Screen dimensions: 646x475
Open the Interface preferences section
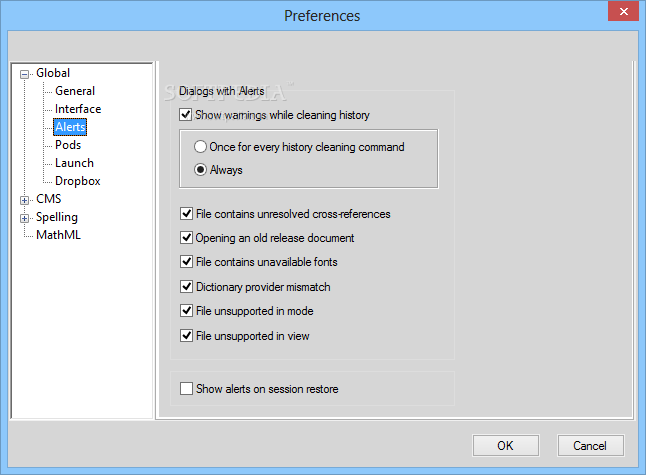tap(78, 109)
